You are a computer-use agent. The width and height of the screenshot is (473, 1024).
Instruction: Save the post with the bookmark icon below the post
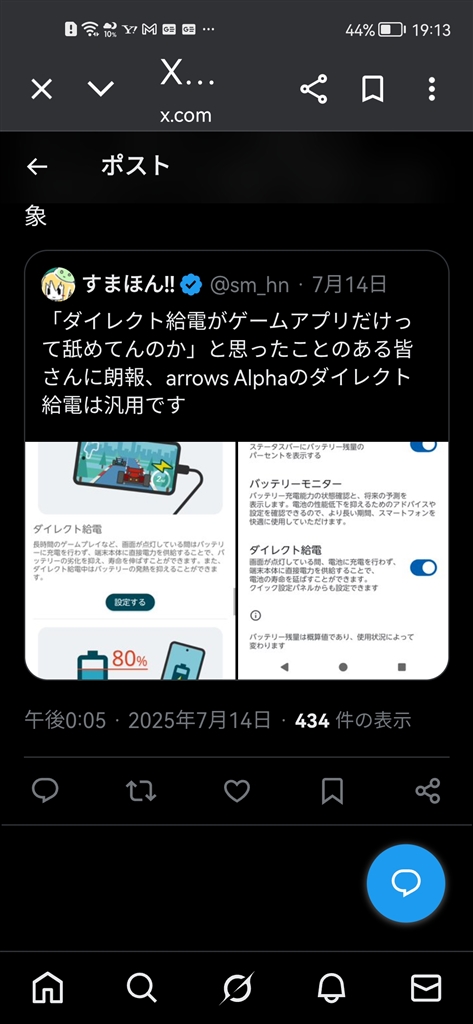(x=333, y=791)
